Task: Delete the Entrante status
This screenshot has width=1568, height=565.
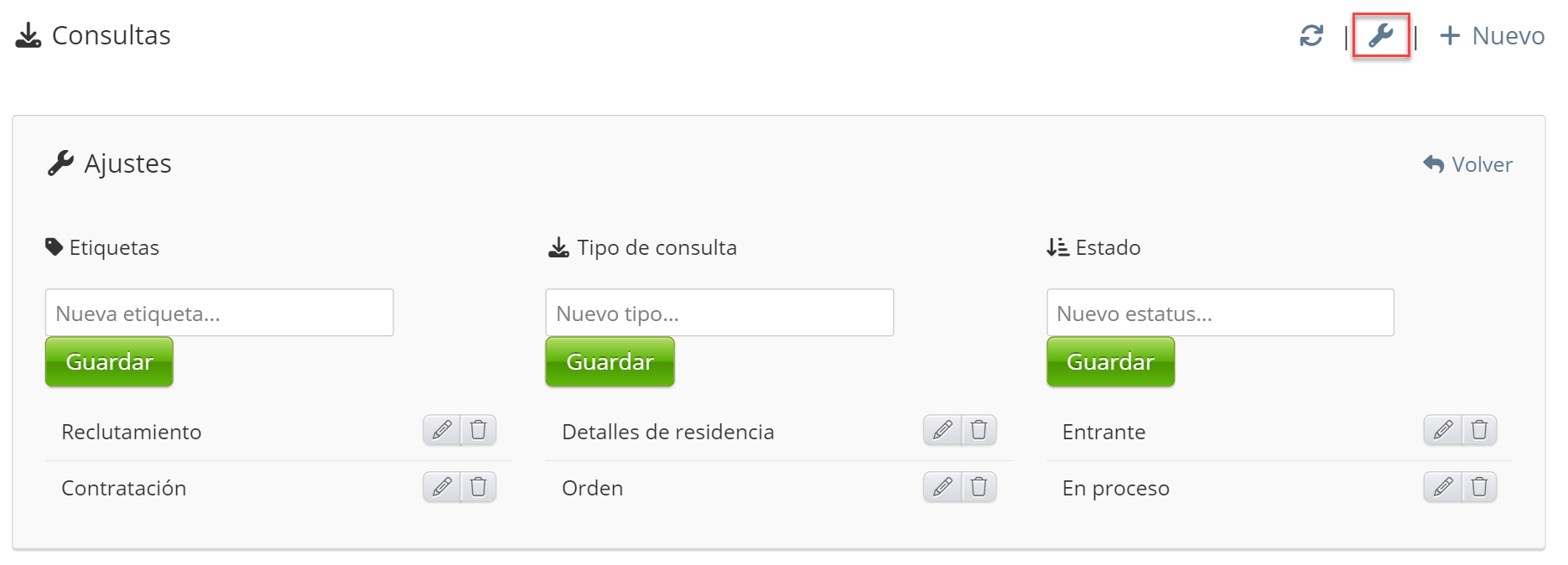Action: coord(1479,430)
